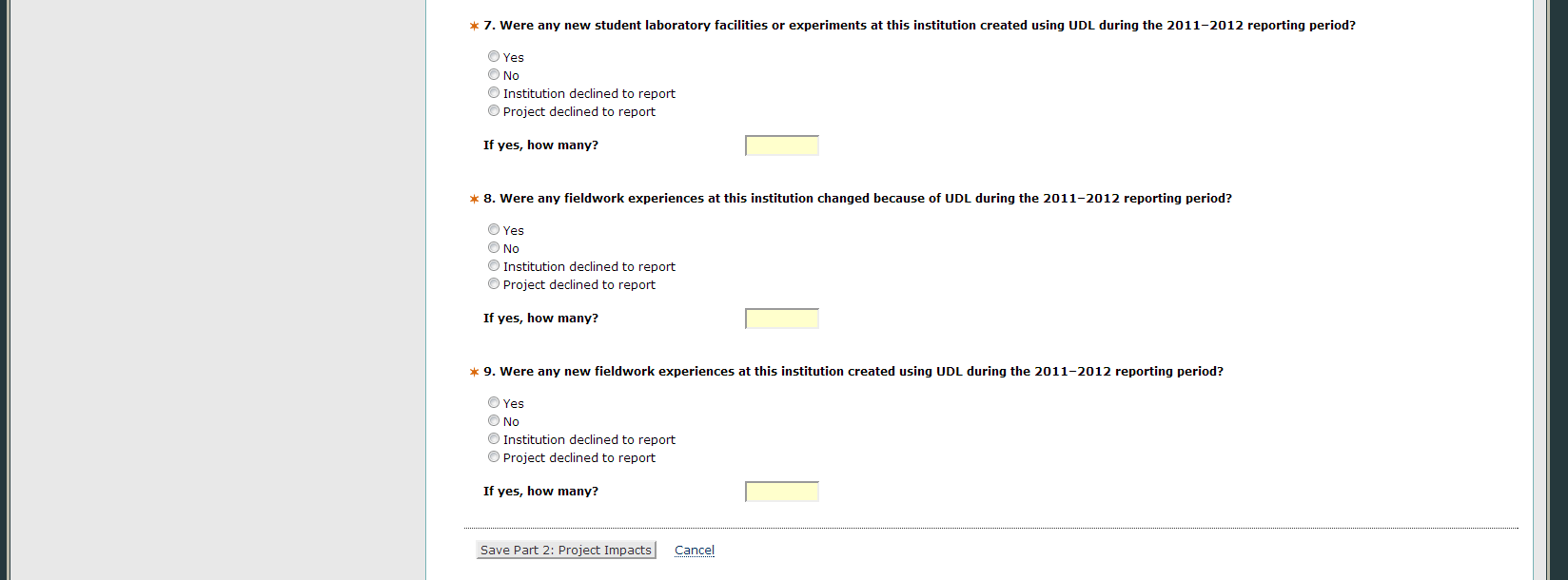The height and width of the screenshot is (580, 1568).
Task: Select Yes for question 7 laboratory facilities
Action: [494, 57]
